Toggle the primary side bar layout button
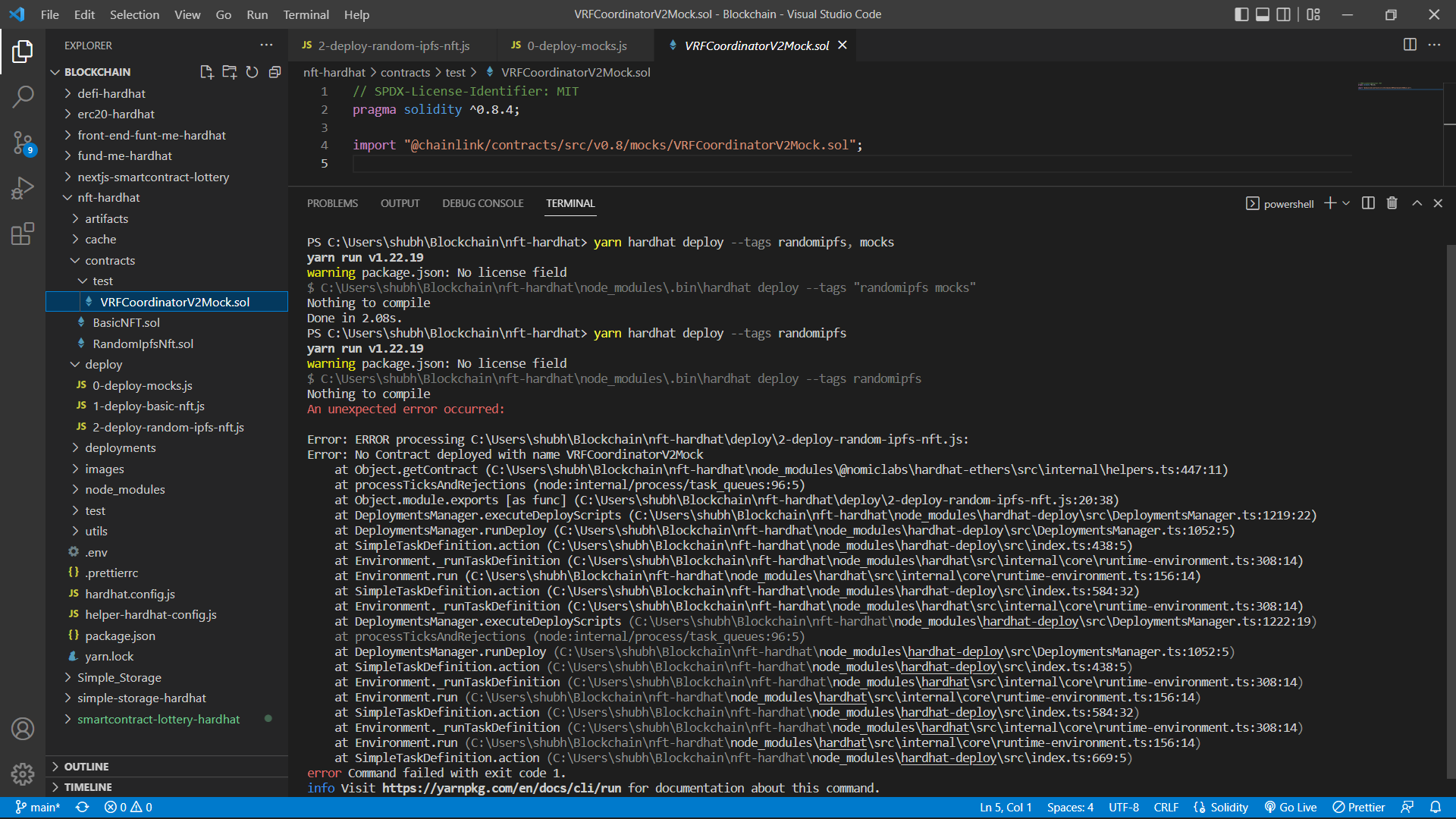Image resolution: width=1456 pixels, height=819 pixels. pyautogui.click(x=1241, y=14)
